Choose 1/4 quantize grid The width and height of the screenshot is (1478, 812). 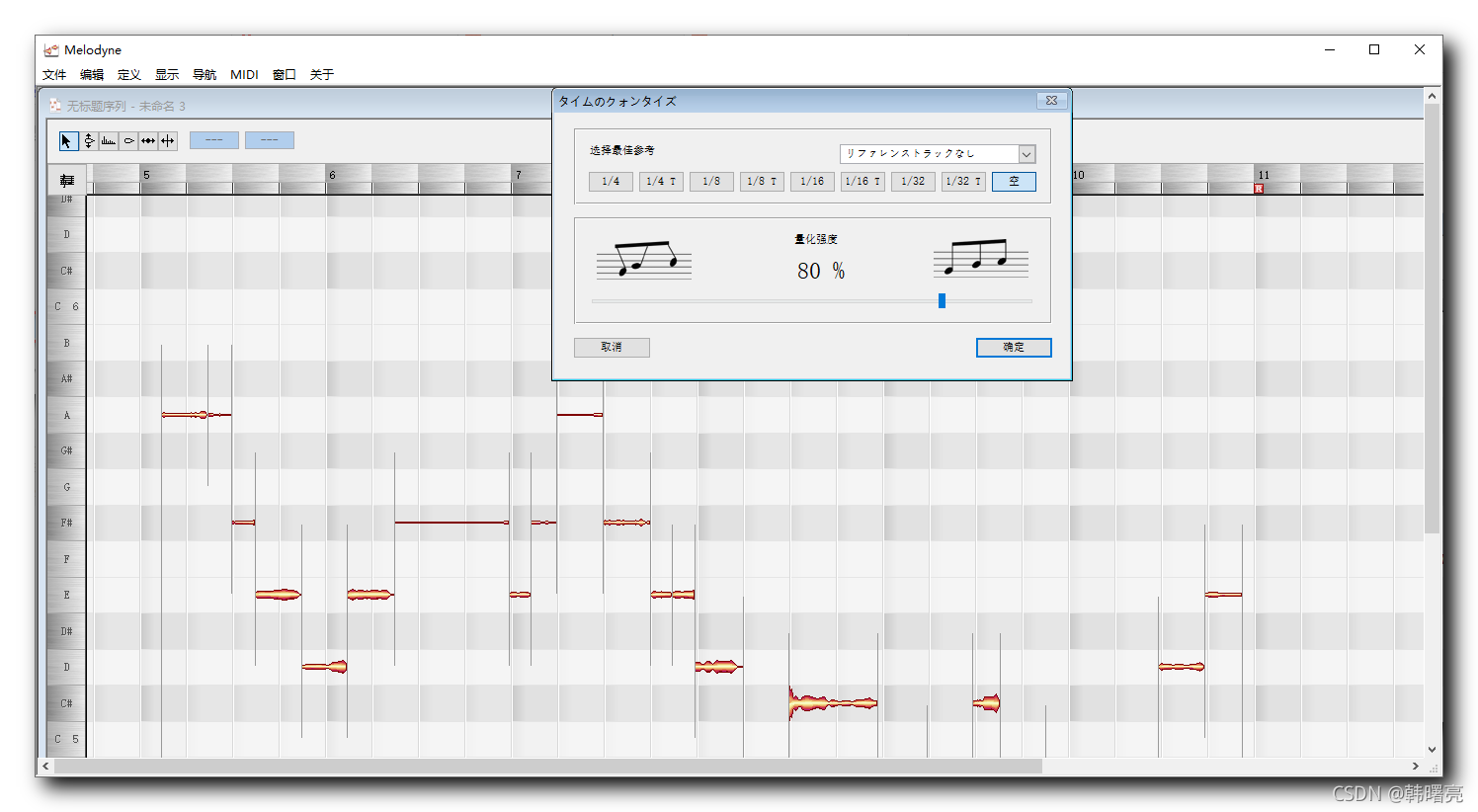[611, 182]
